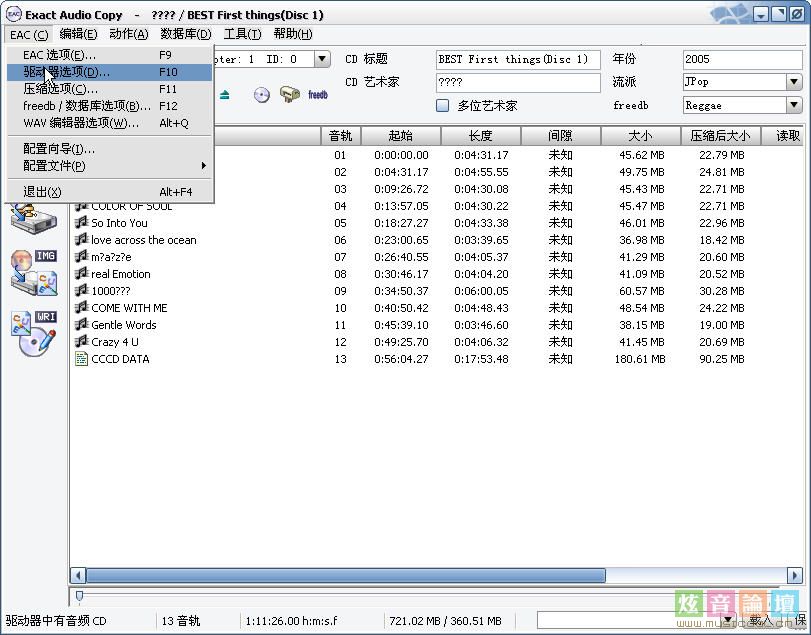Image resolution: width=811 pixels, height=635 pixels.
Task: Click the CD 标题 input field
Action: coord(518,59)
